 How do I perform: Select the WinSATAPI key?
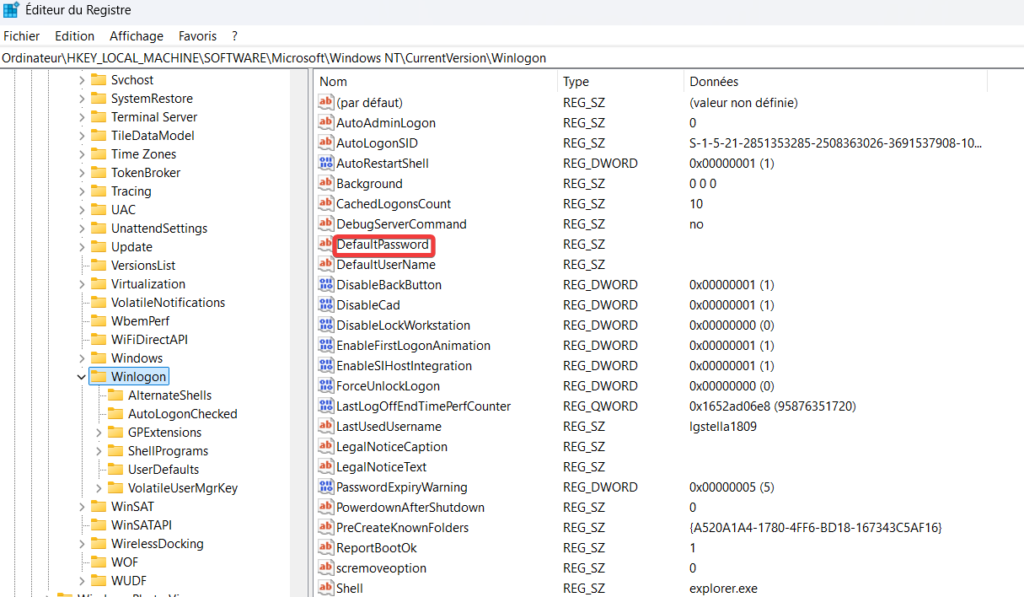point(141,525)
